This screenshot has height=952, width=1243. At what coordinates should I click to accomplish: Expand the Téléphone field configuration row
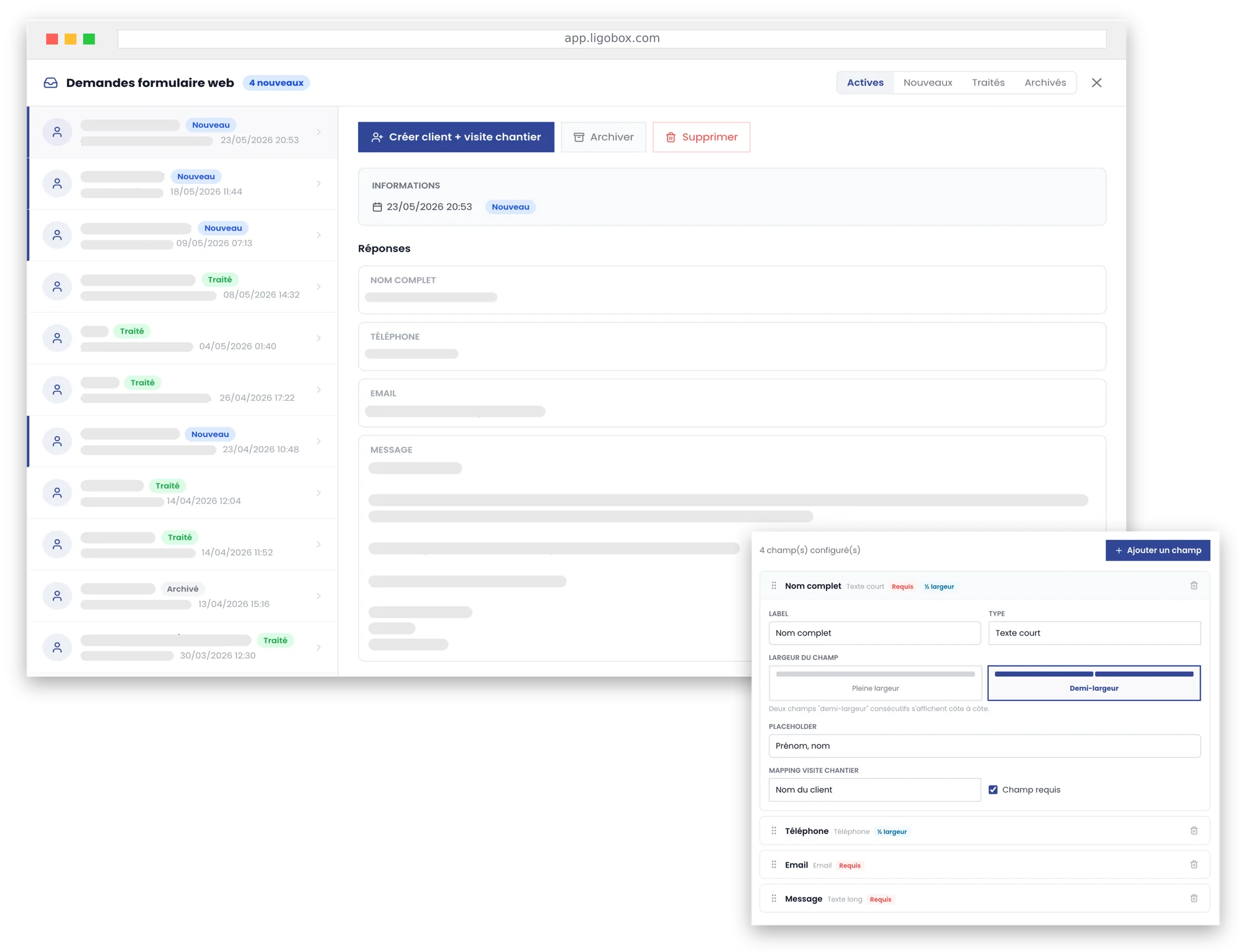point(984,831)
